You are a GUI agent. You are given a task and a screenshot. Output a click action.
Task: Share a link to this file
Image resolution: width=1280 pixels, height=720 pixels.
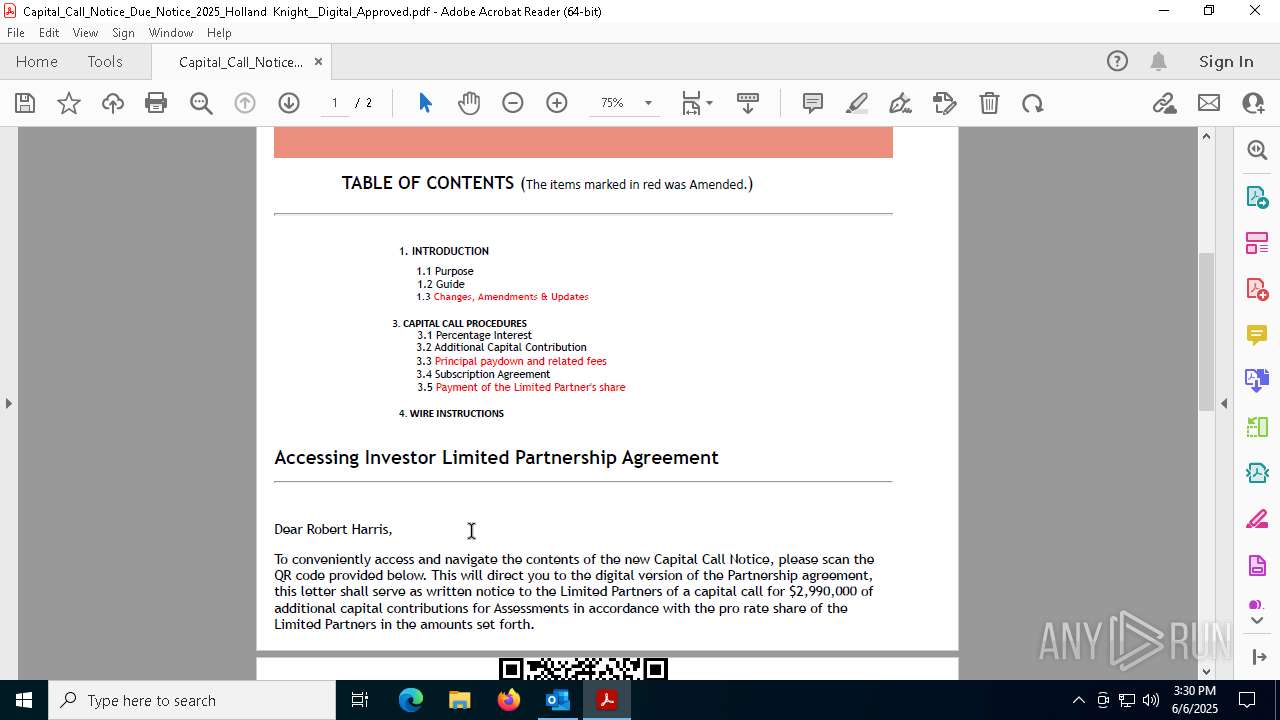click(x=1164, y=103)
